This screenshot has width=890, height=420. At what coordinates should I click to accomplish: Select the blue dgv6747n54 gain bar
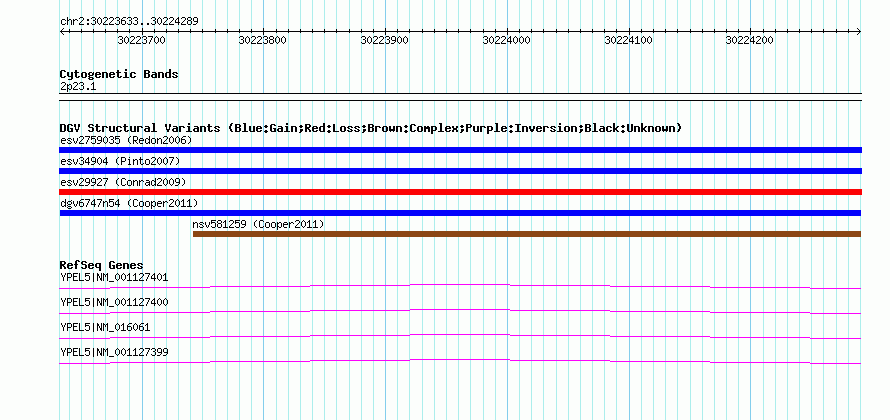(460, 213)
